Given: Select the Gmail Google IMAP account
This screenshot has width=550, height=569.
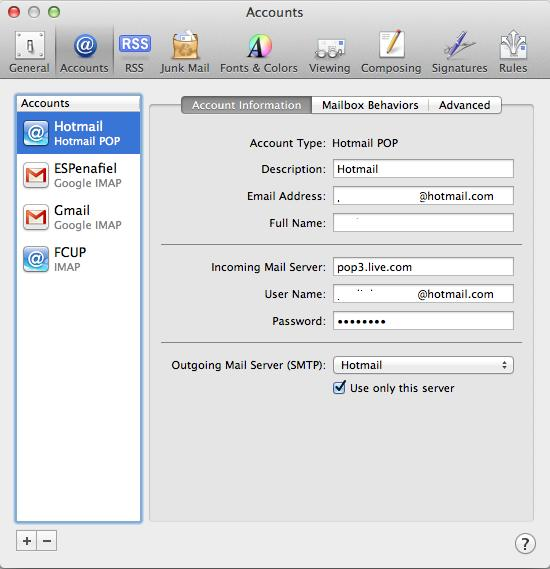Looking at the screenshot, I should point(78,217).
